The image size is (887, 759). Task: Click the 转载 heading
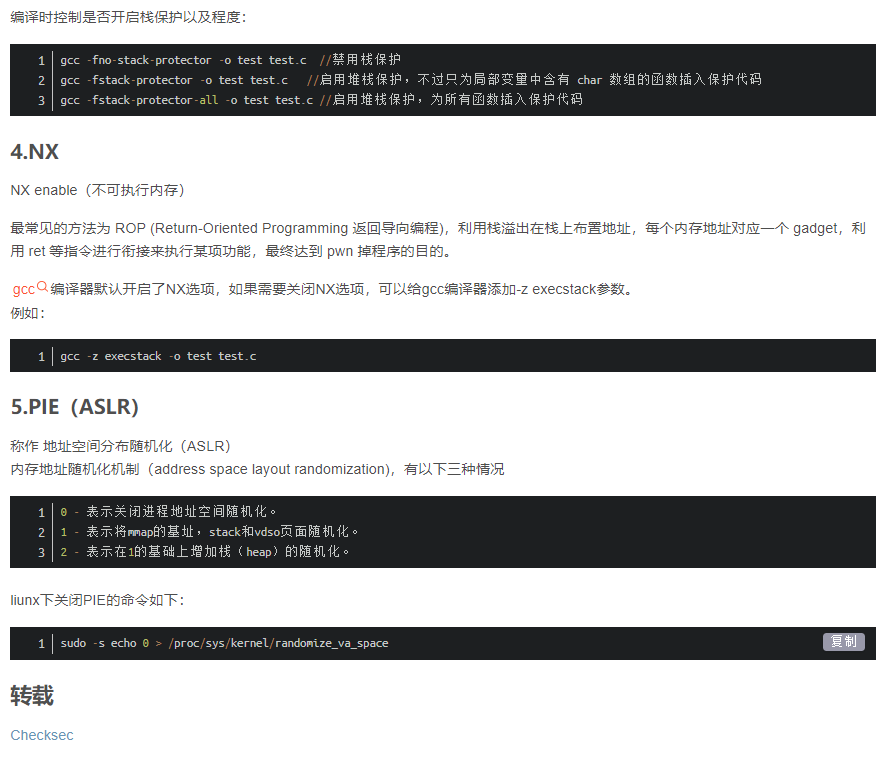click(30, 695)
